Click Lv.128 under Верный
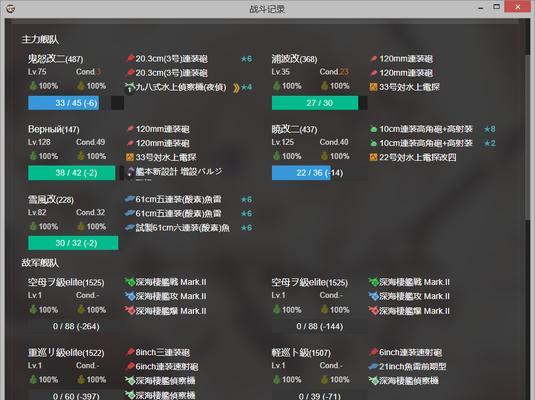 (39, 142)
